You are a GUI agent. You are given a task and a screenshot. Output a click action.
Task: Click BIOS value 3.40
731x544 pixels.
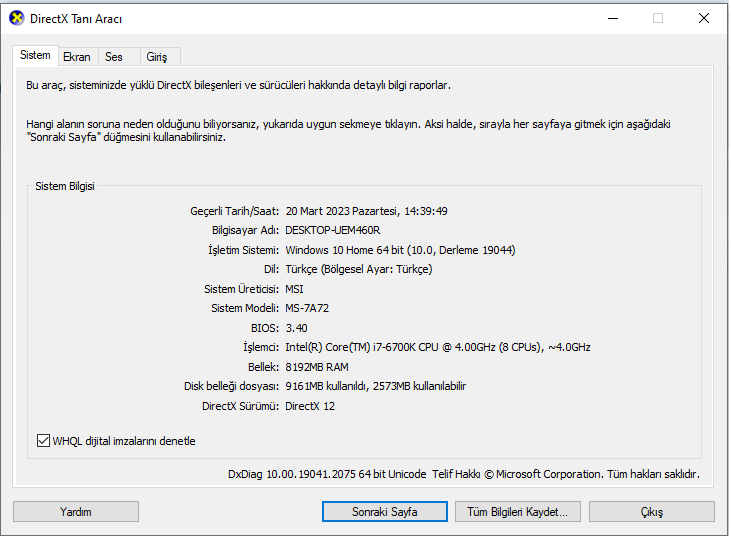297,328
